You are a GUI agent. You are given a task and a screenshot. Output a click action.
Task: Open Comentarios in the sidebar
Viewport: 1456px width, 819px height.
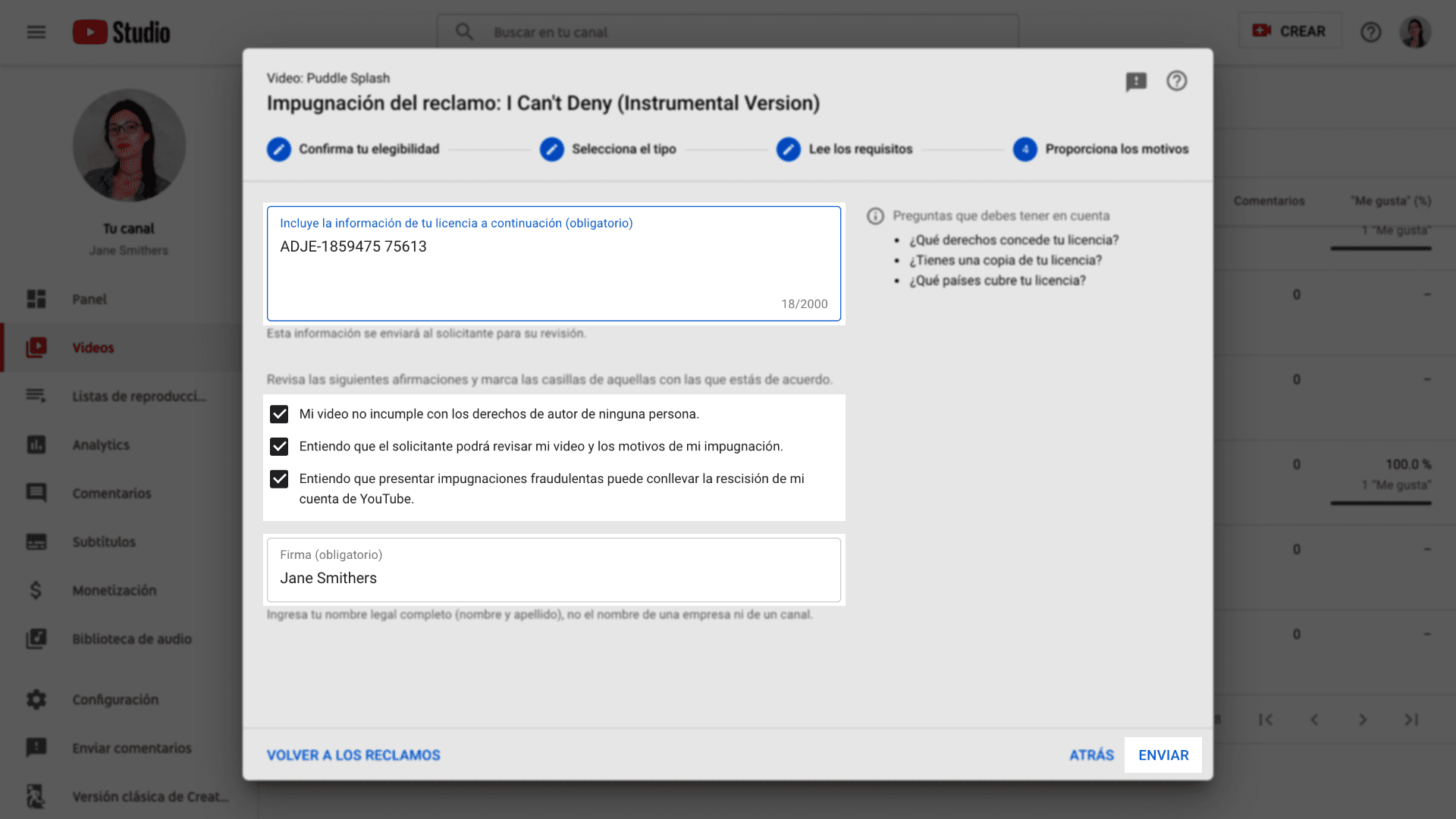pos(111,493)
